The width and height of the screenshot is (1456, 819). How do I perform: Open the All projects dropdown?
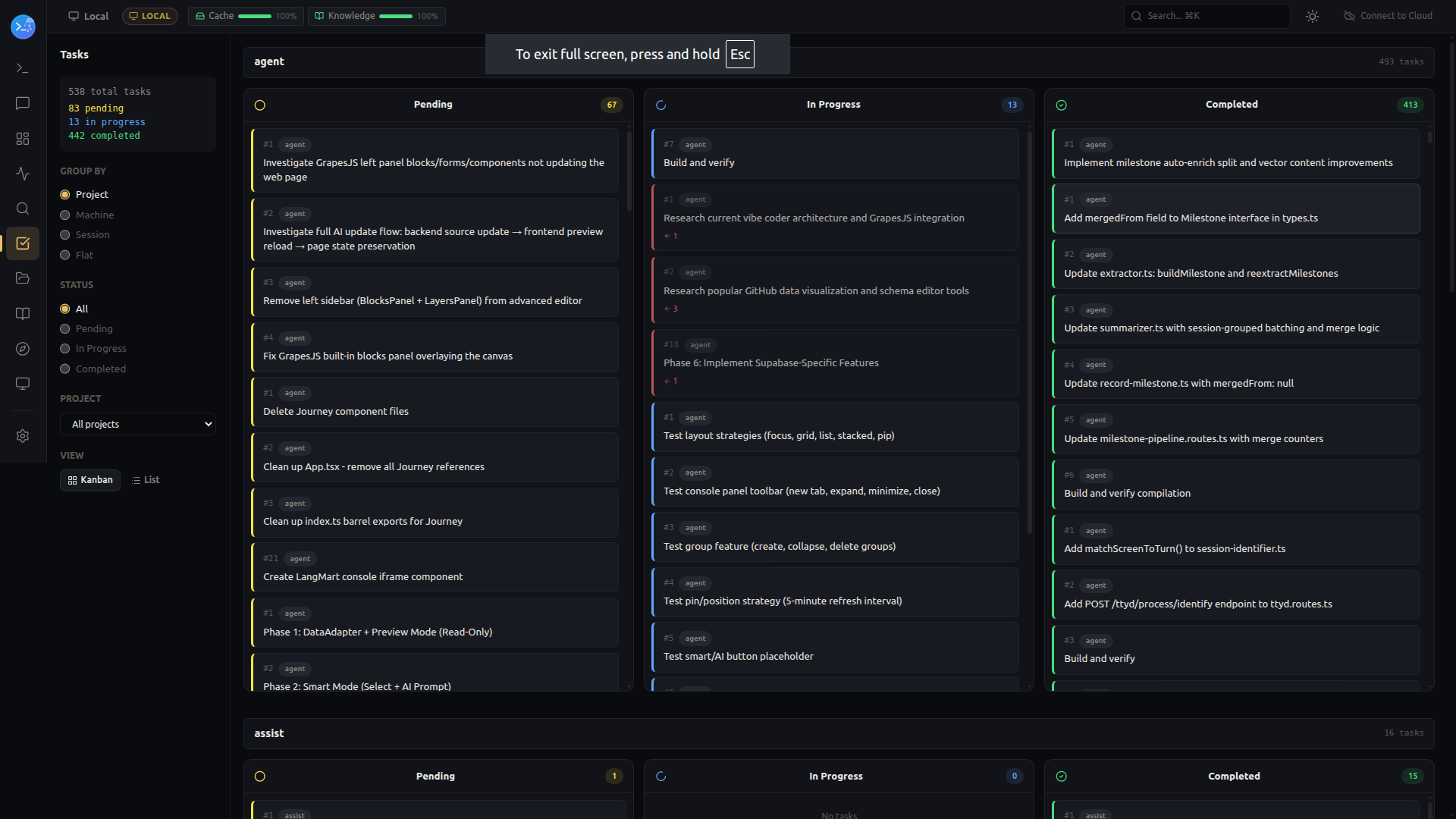138,424
